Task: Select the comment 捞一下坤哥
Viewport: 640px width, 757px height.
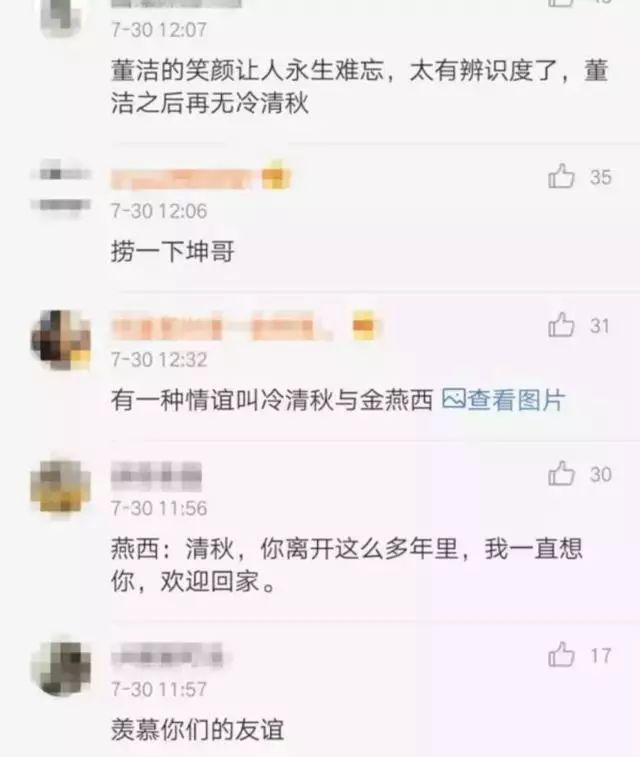Action: tap(173, 252)
